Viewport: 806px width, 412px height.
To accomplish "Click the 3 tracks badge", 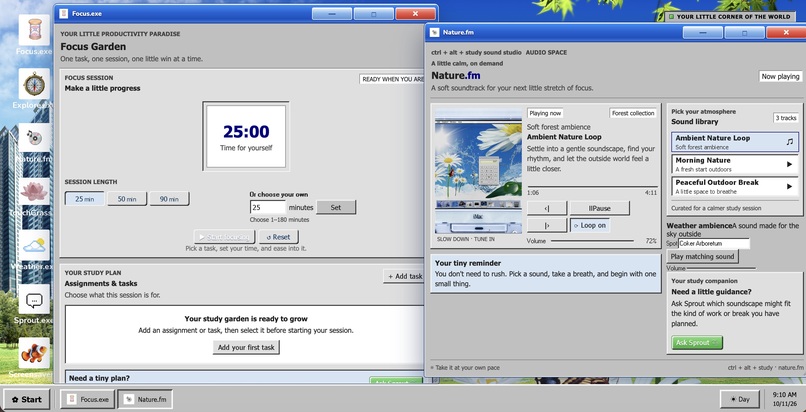I will click(785, 118).
